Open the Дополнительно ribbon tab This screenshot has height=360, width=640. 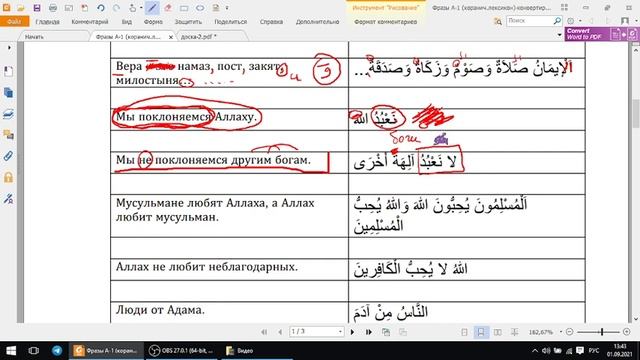(x=318, y=22)
